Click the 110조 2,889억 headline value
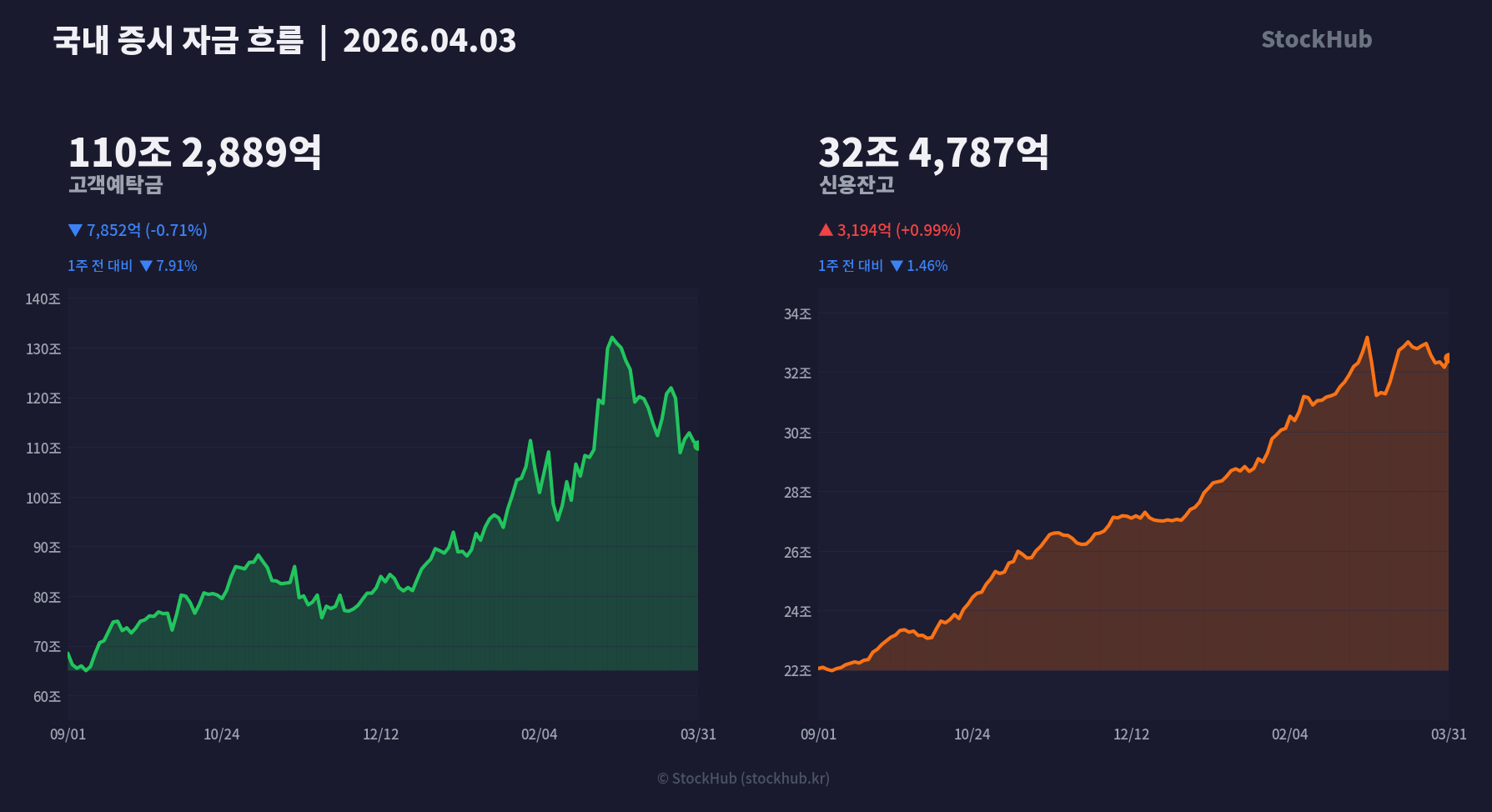The image size is (1492, 812). point(194,153)
